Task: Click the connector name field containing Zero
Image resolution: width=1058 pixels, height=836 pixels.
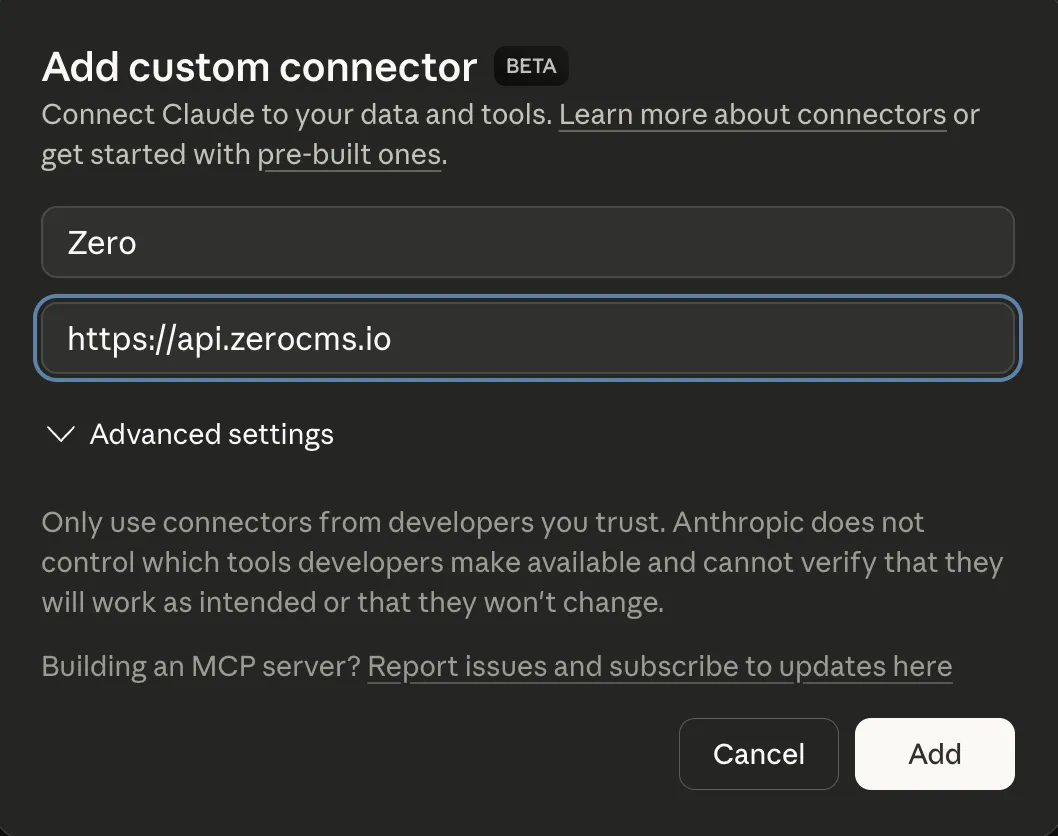Action: [x=528, y=242]
